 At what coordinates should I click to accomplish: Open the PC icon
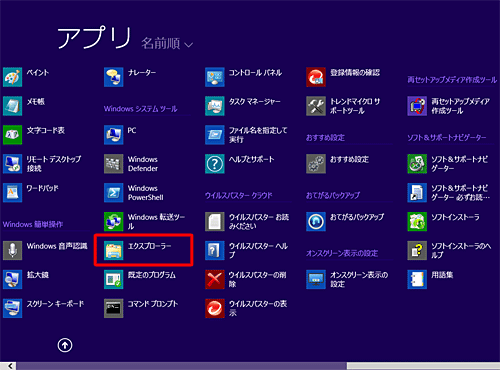114,135
